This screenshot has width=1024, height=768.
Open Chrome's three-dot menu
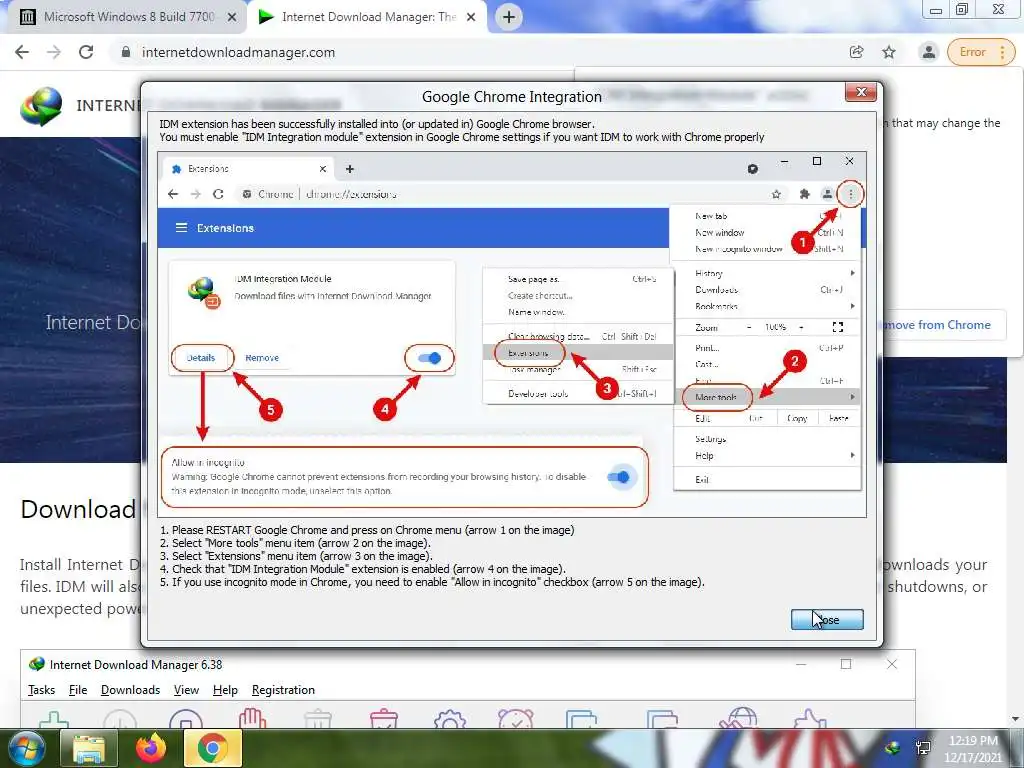1003,52
